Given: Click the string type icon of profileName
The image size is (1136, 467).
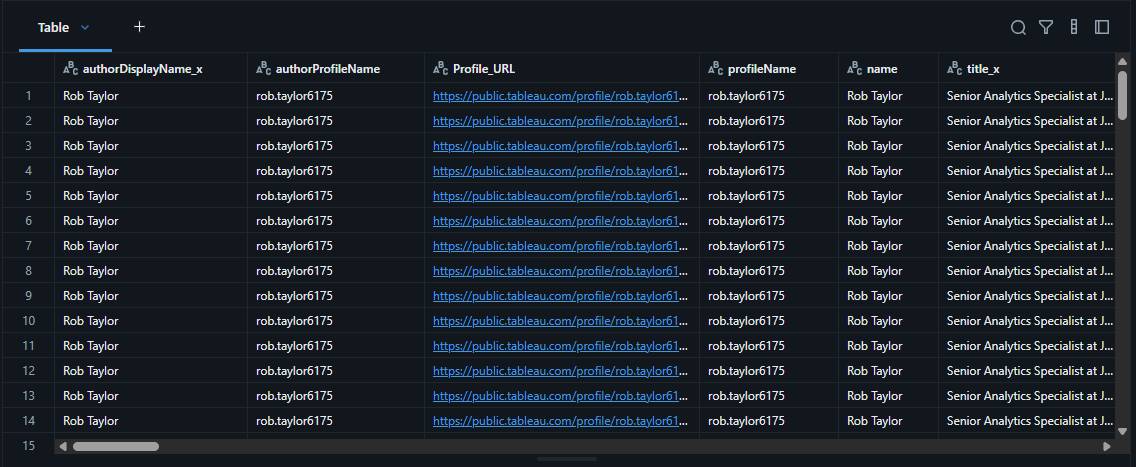Looking at the screenshot, I should (x=715, y=69).
